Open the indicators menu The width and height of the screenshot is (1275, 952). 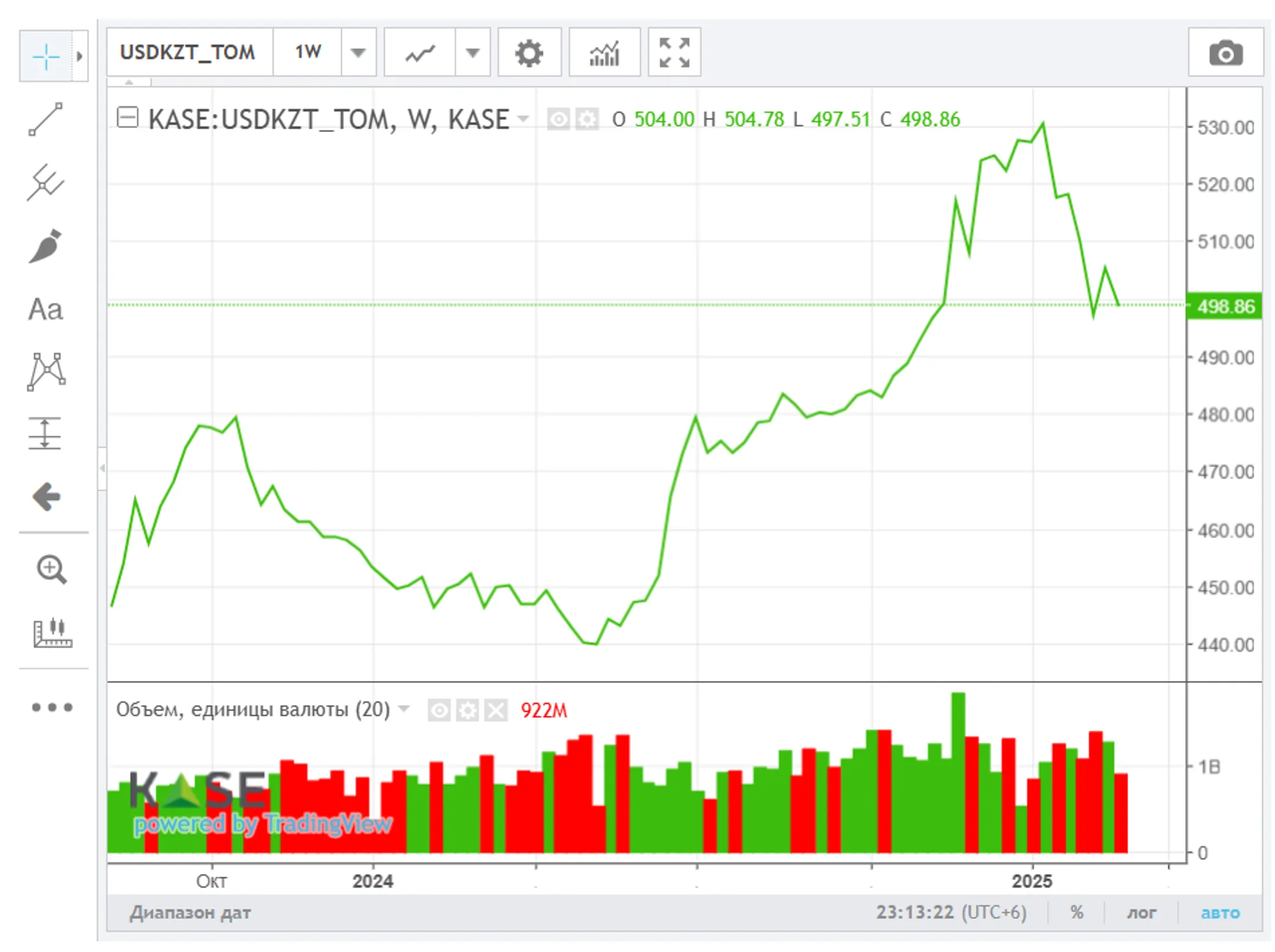[x=604, y=53]
